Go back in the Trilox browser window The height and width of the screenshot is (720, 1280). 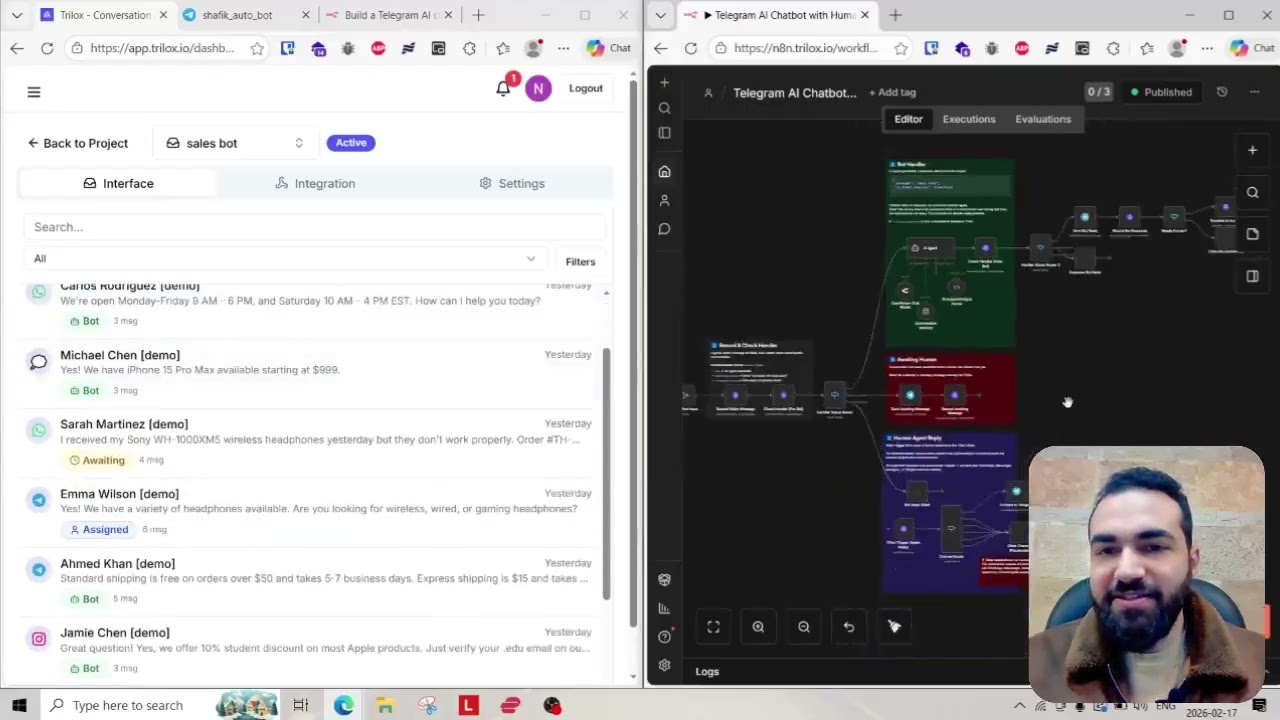[17, 48]
